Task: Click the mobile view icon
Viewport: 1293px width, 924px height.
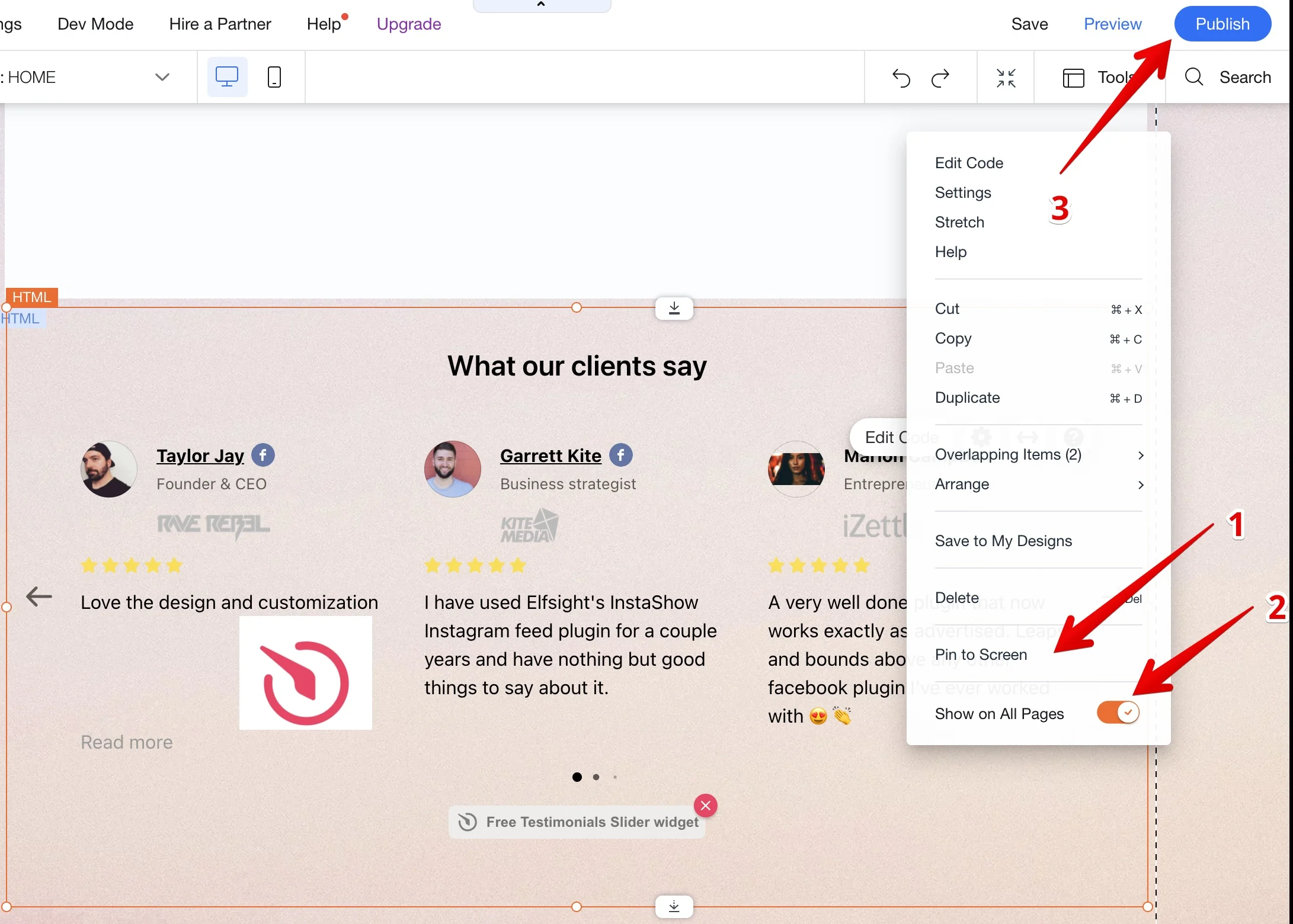Action: 274,77
